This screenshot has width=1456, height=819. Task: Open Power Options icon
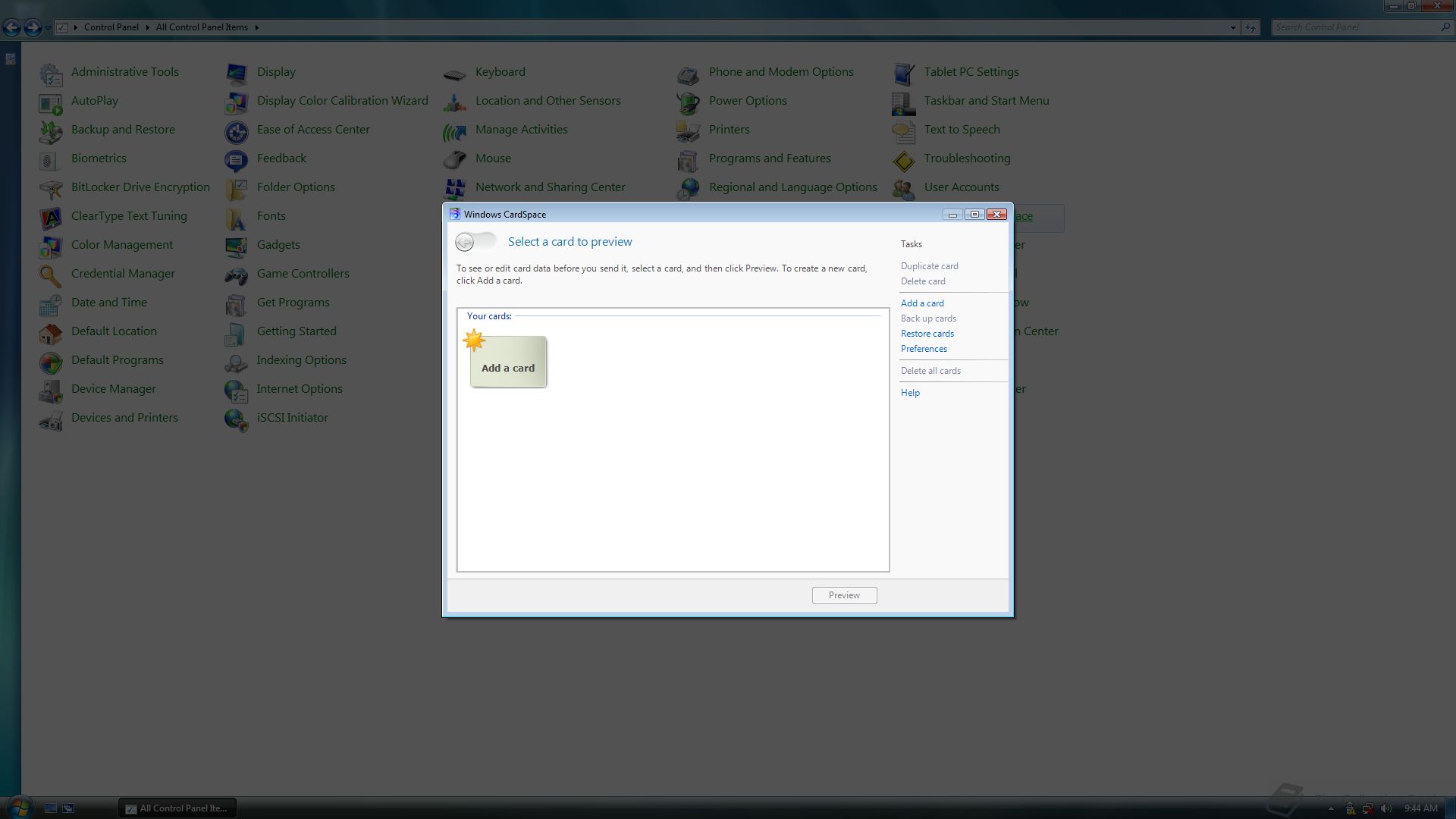tap(689, 102)
